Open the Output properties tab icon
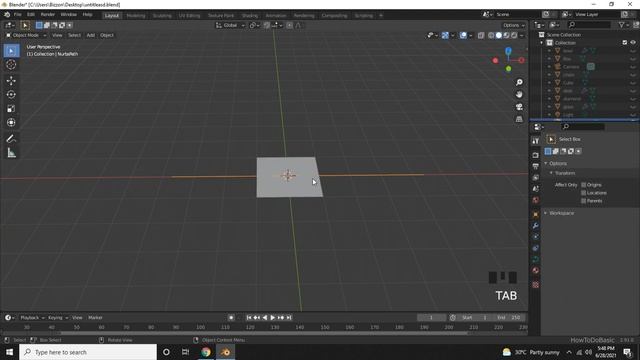 pos(536,166)
